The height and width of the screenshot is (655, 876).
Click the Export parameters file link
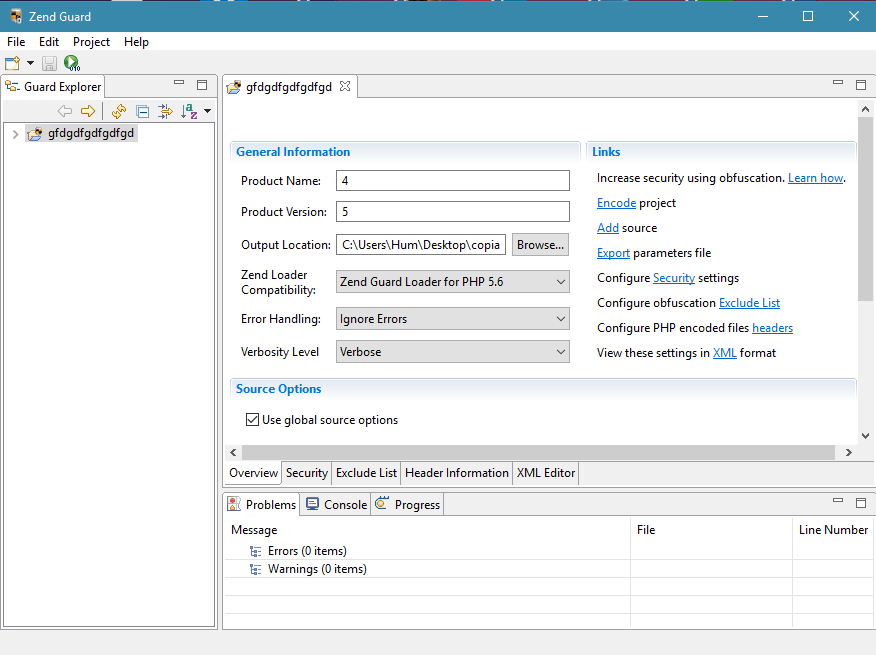(x=613, y=253)
